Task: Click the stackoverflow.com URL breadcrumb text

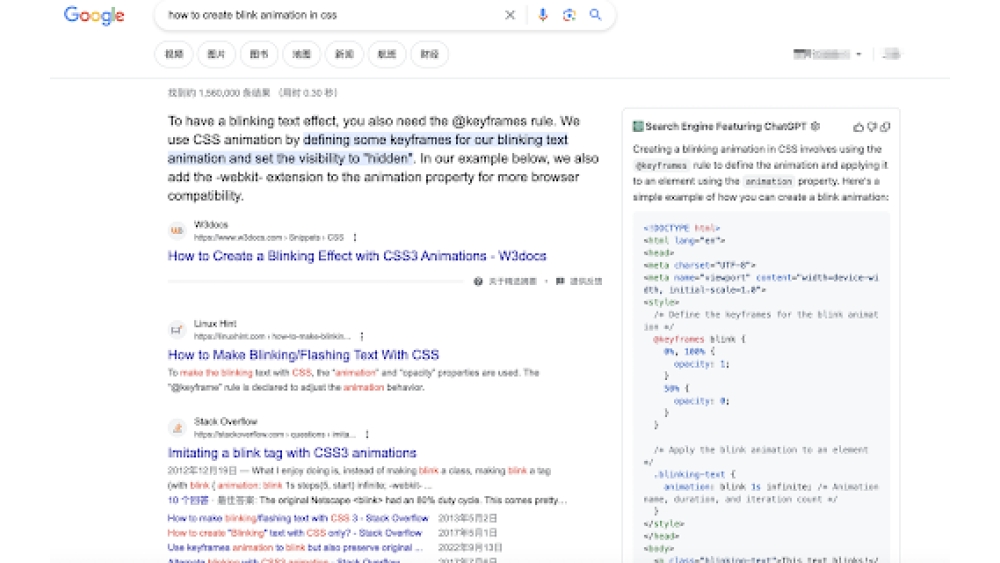Action: click(275, 434)
